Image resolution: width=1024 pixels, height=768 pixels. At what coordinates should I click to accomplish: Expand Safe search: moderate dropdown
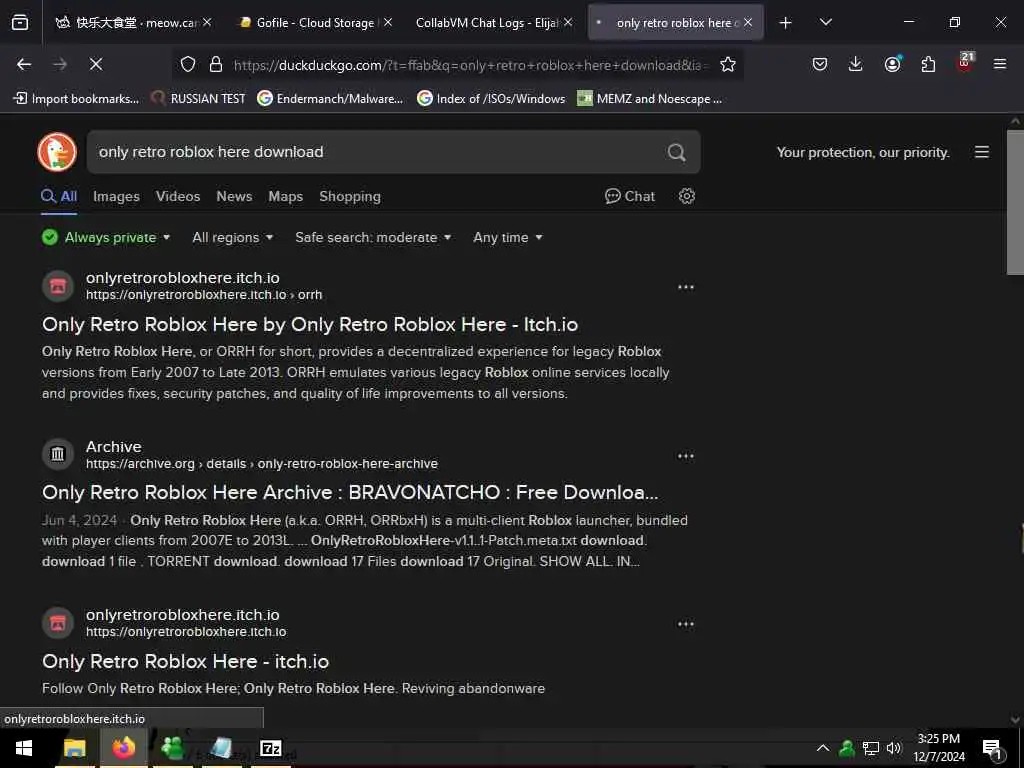coord(373,237)
